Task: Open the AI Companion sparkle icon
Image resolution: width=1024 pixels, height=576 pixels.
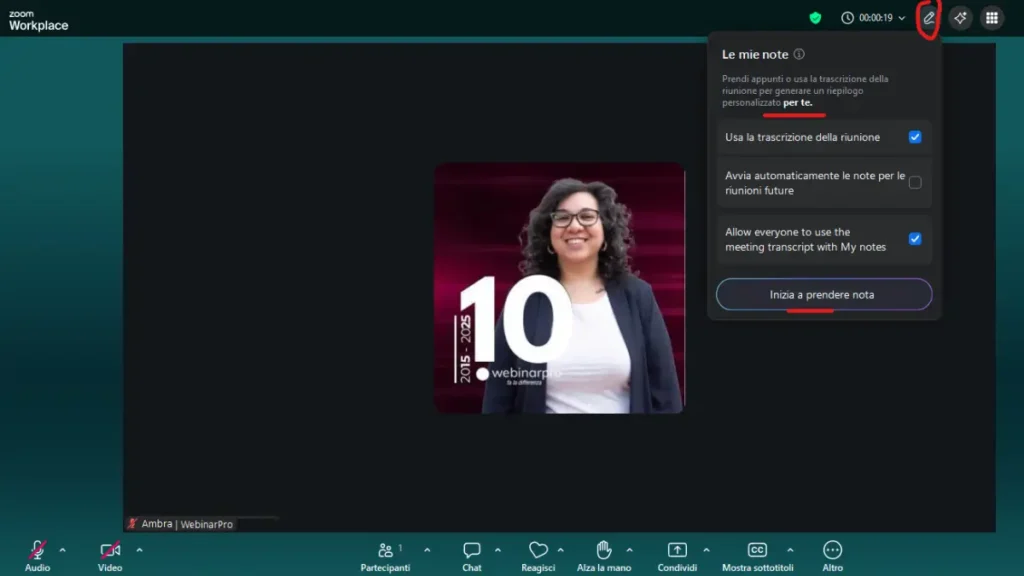Action: tap(960, 18)
